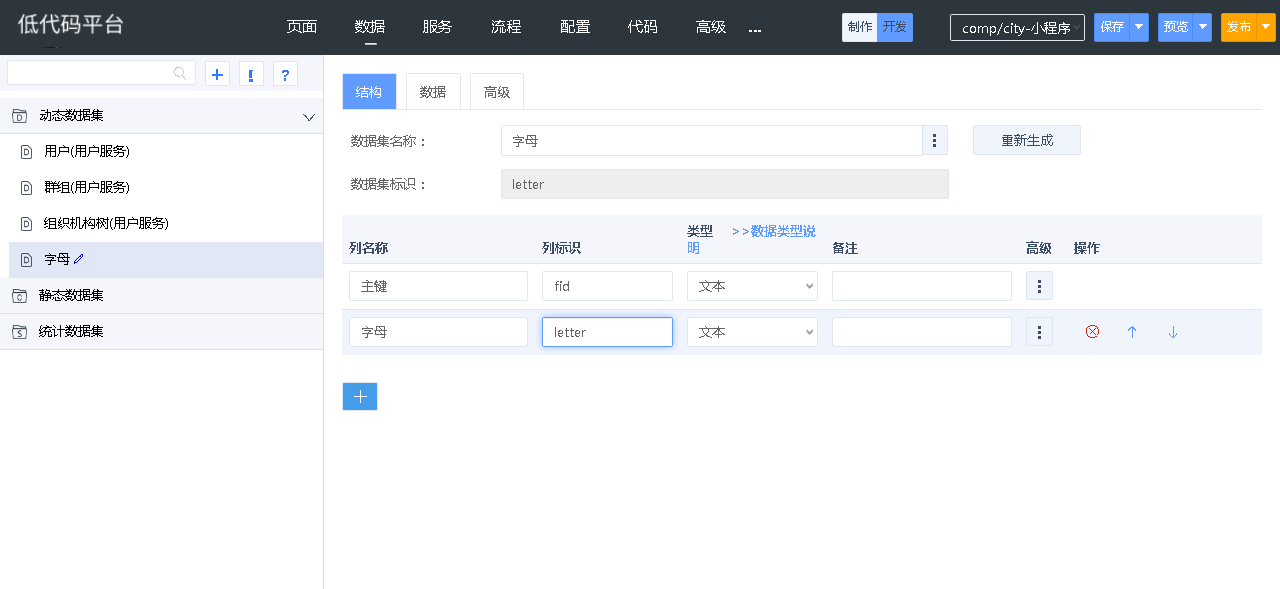Image resolution: width=1280 pixels, height=589 pixels.
Task: Switch to 开发 mode
Action: [x=895, y=28]
